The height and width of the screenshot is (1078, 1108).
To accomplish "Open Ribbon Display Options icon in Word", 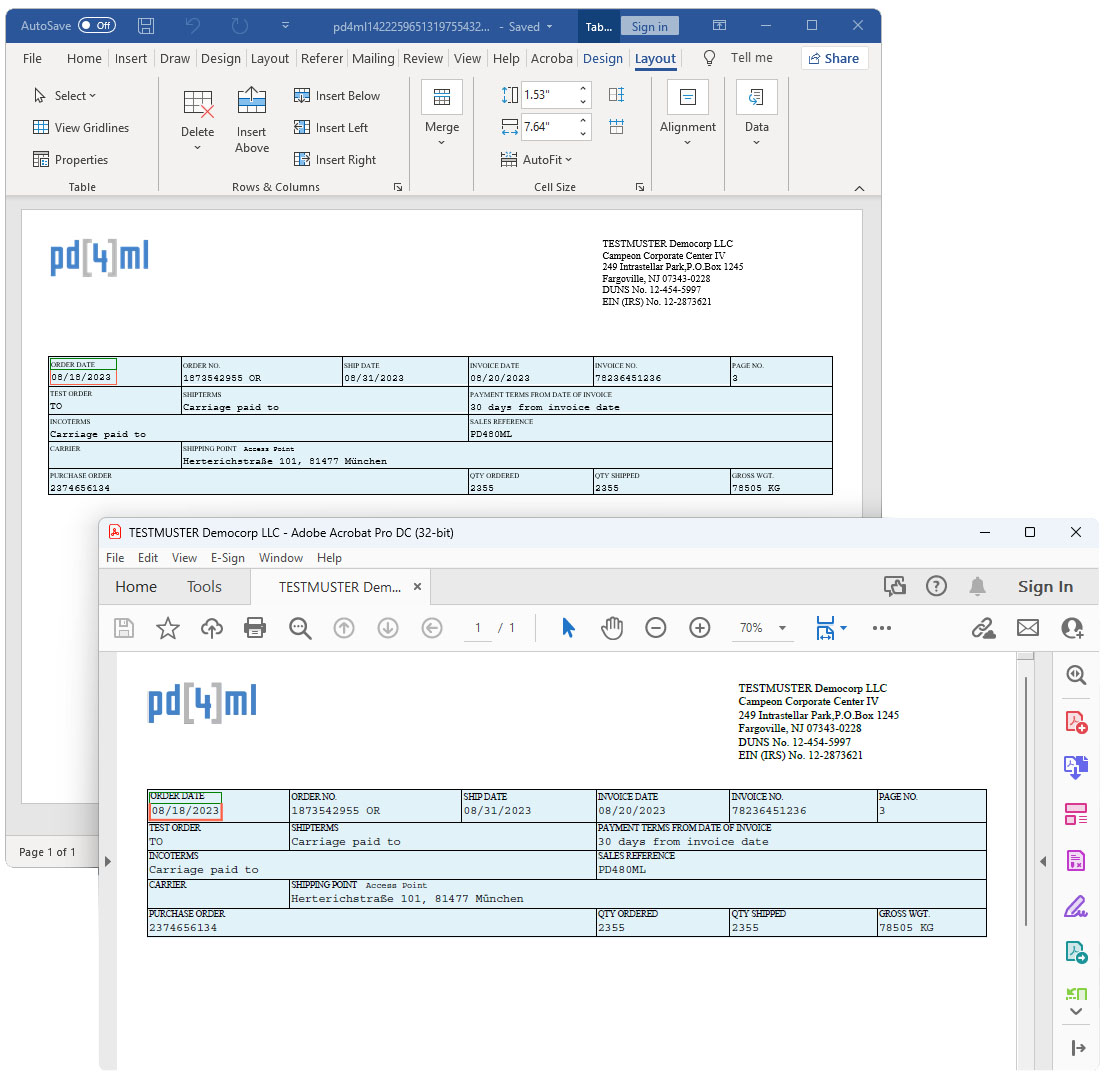I will pos(719,25).
